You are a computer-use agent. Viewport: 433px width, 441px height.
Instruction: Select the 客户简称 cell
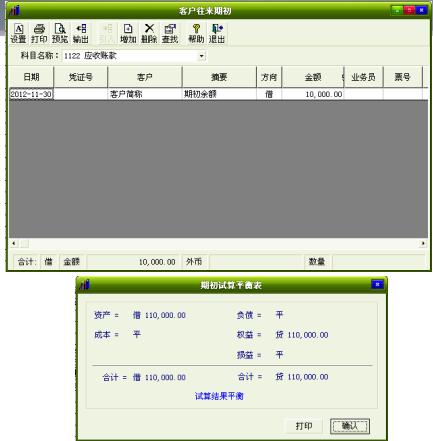[x=145, y=94]
